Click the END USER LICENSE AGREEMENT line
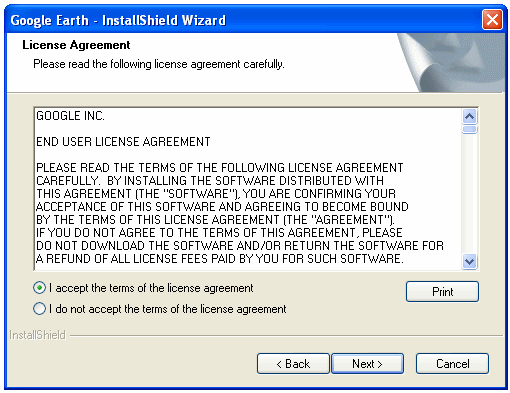 123,142
